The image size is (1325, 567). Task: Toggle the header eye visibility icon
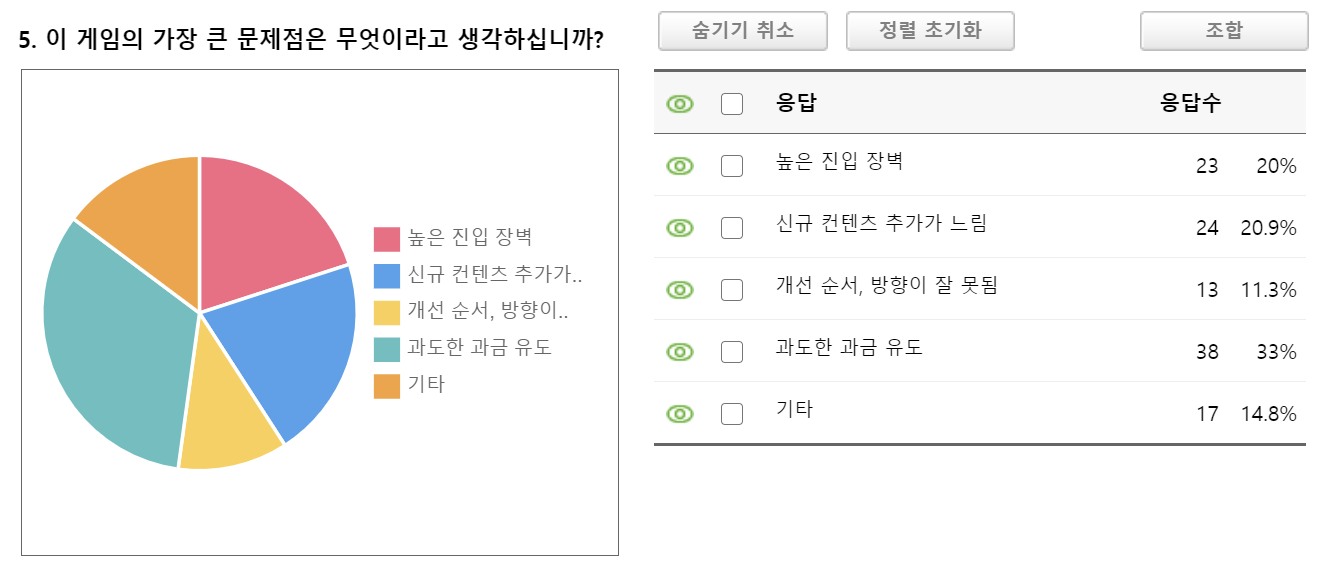coord(680,104)
